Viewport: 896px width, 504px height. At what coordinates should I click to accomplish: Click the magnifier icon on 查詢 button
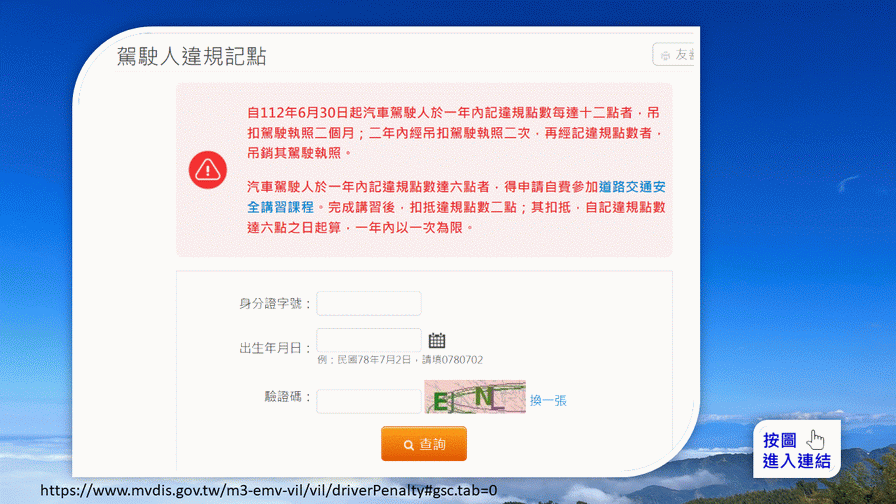click(x=409, y=445)
